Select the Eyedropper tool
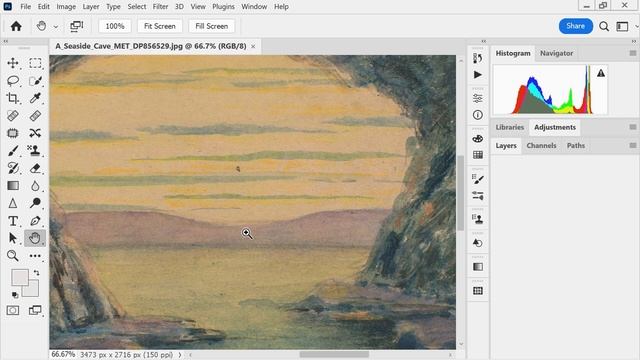640x360 pixels. coord(35,98)
